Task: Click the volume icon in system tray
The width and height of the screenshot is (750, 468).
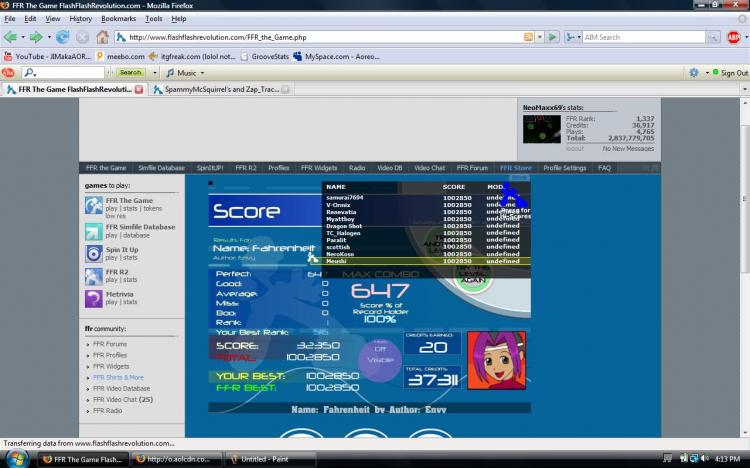Action: pyautogui.click(x=704, y=458)
